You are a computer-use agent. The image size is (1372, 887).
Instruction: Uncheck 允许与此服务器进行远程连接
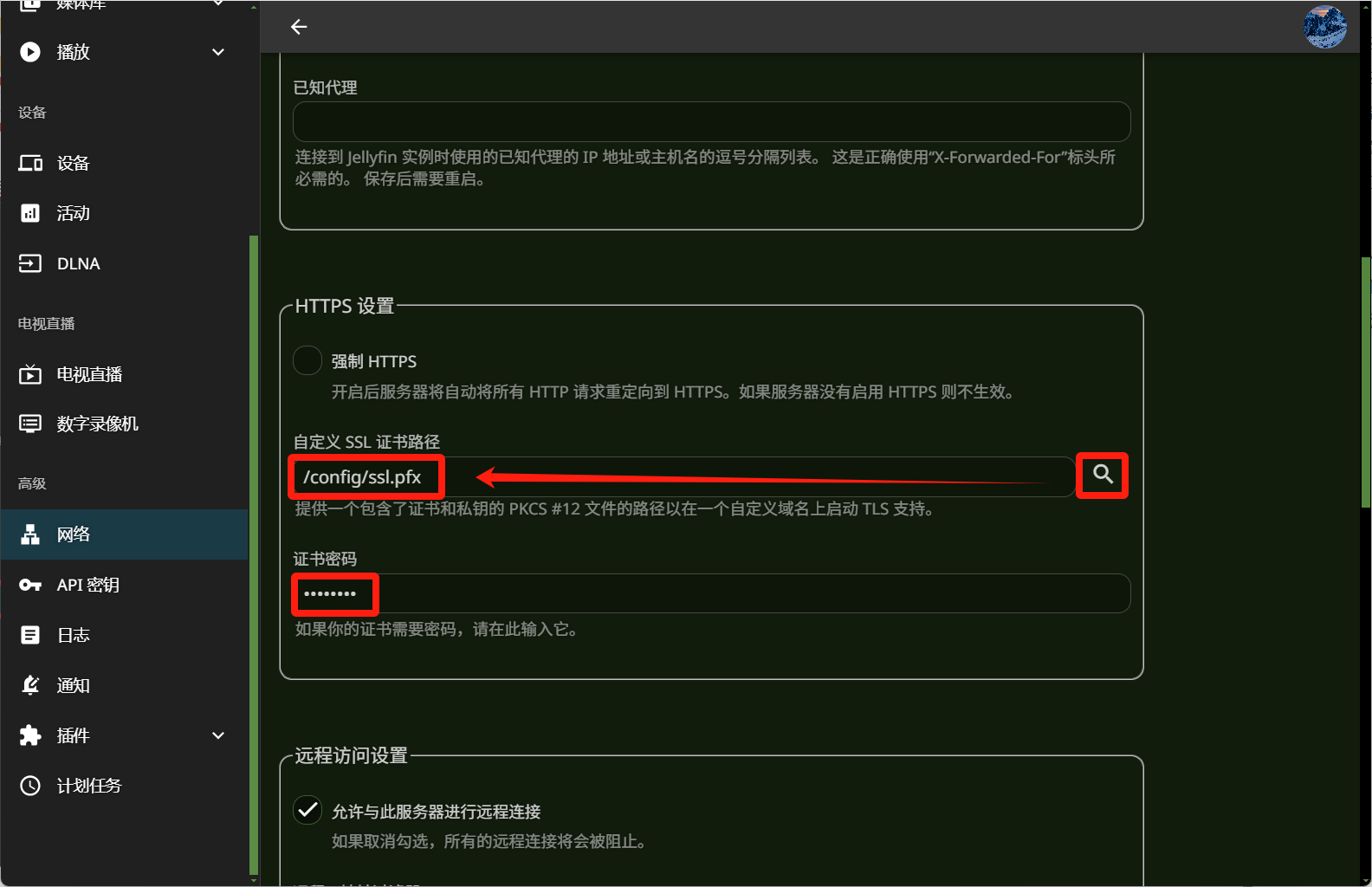pos(307,810)
